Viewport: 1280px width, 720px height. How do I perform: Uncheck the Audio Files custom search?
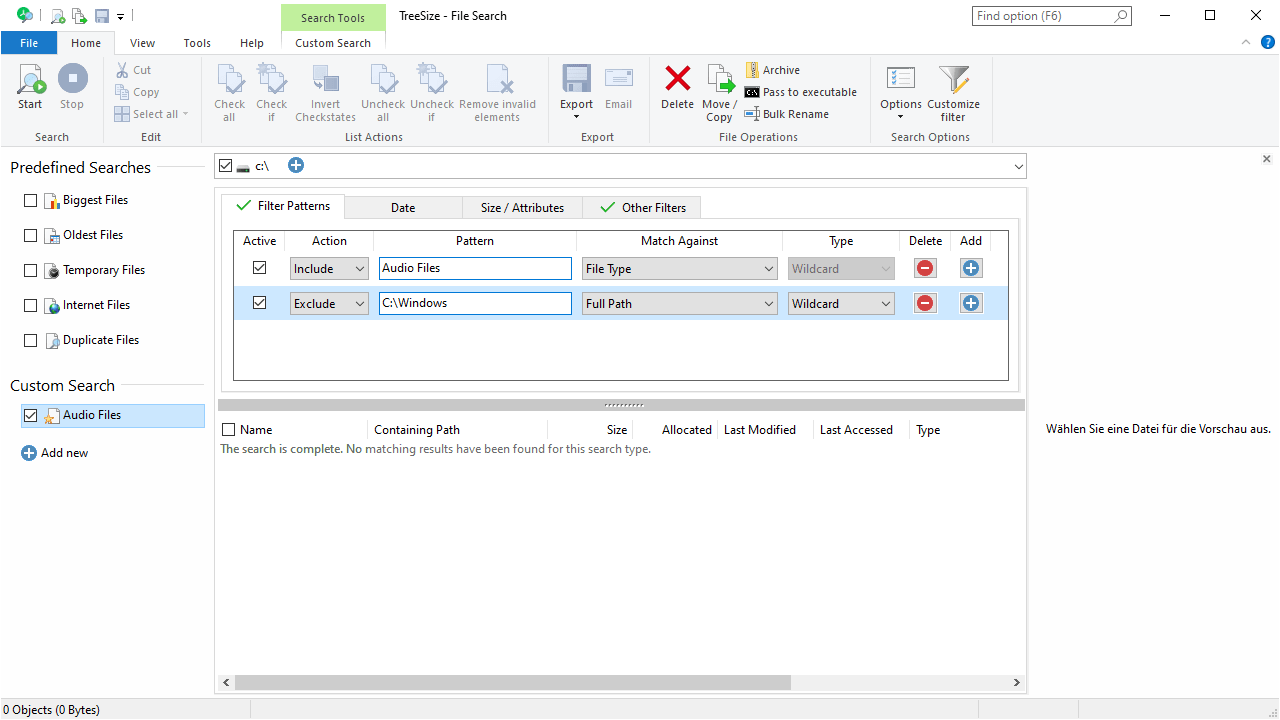click(x=30, y=415)
